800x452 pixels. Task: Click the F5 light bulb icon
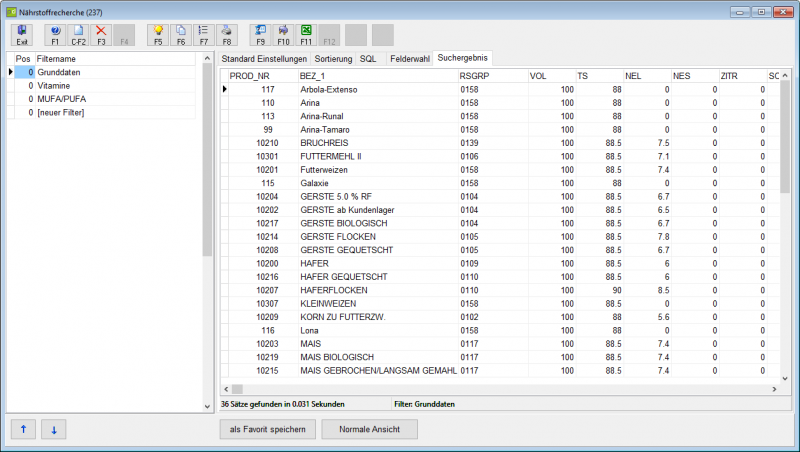pyautogui.click(x=158, y=35)
